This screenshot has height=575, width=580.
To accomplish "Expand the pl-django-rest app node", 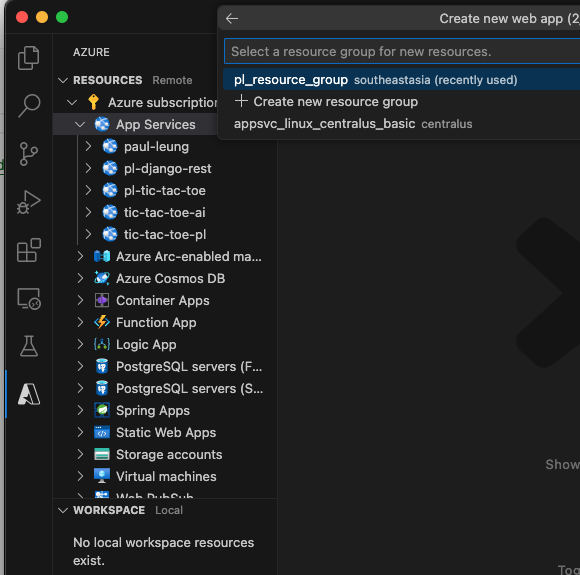I will click(x=88, y=168).
